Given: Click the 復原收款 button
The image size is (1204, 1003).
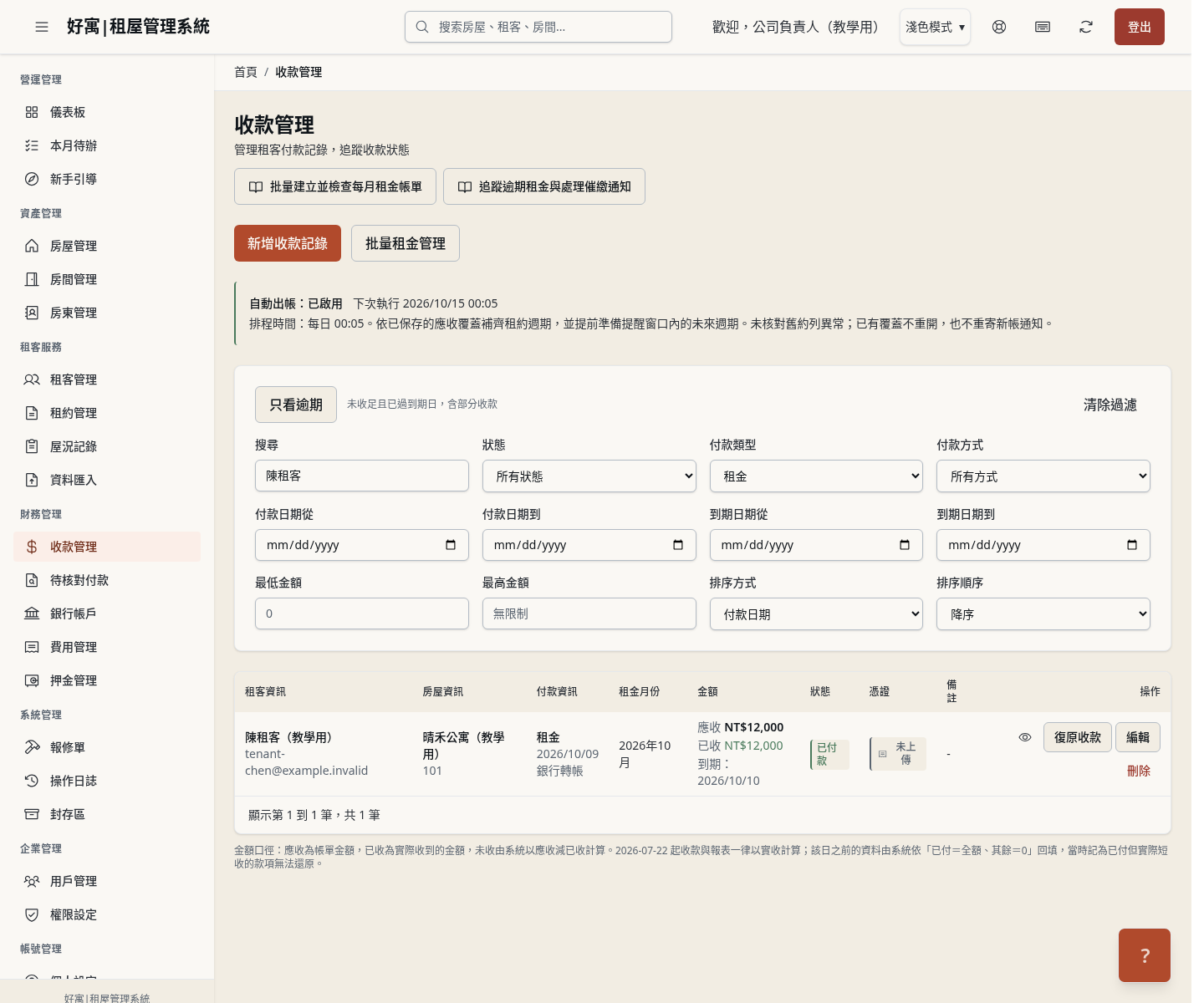Looking at the screenshot, I should [1078, 737].
